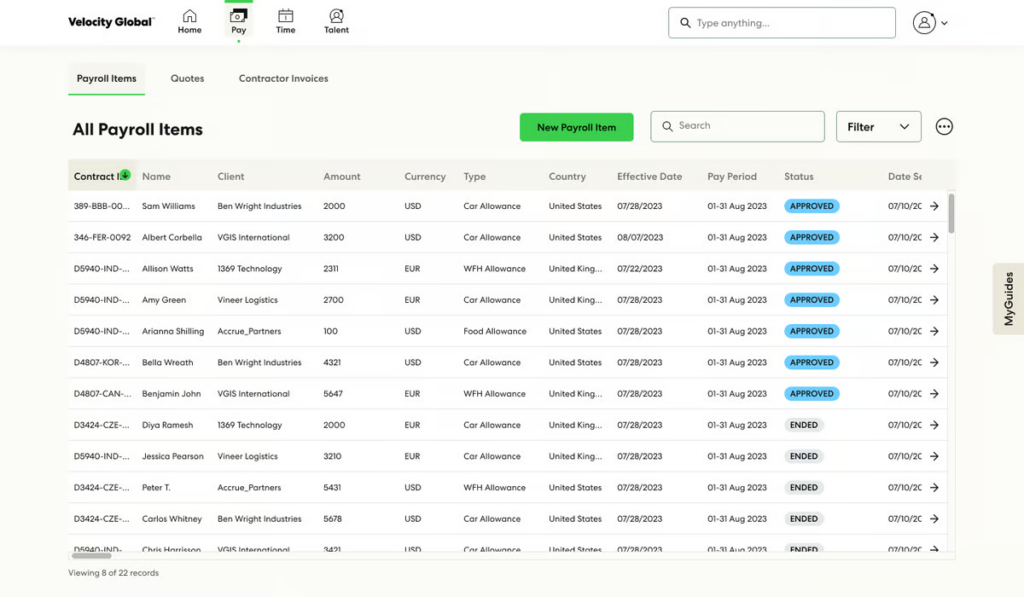This screenshot has width=1024, height=597.
Task: Open the Home navigation icon
Action: click(x=189, y=21)
